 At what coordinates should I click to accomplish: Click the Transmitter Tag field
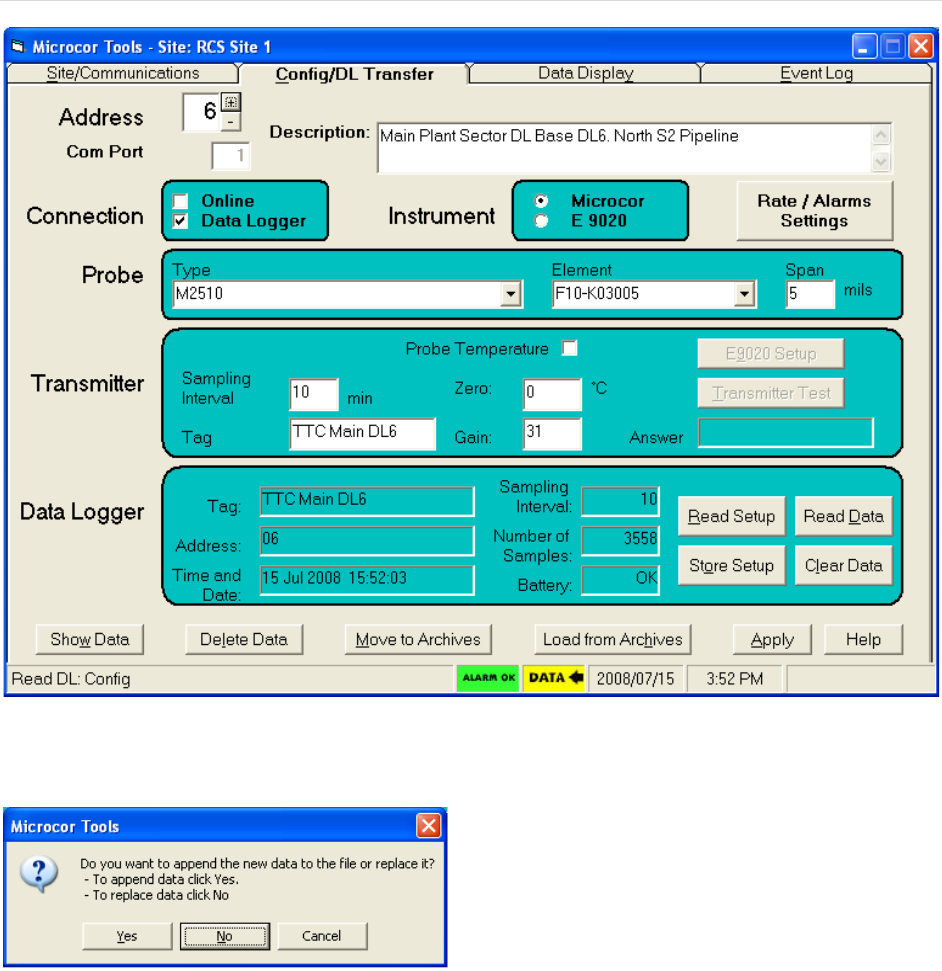click(x=362, y=433)
